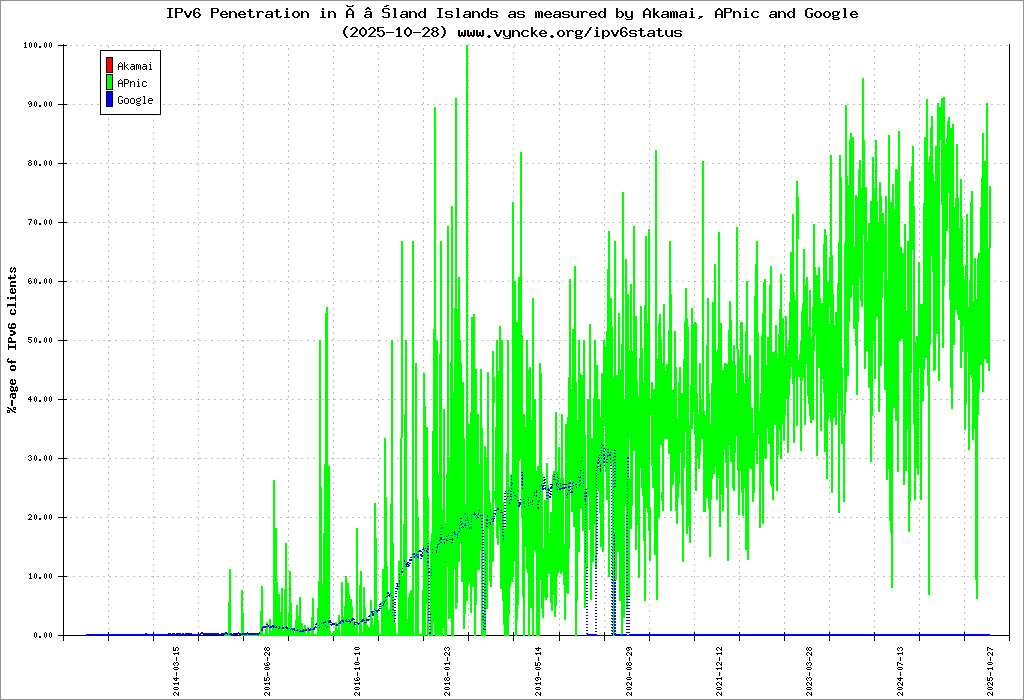This screenshot has height=700, width=1024.
Task: Click the 2025-10-27 x-axis date label
Action: click(x=990, y=670)
